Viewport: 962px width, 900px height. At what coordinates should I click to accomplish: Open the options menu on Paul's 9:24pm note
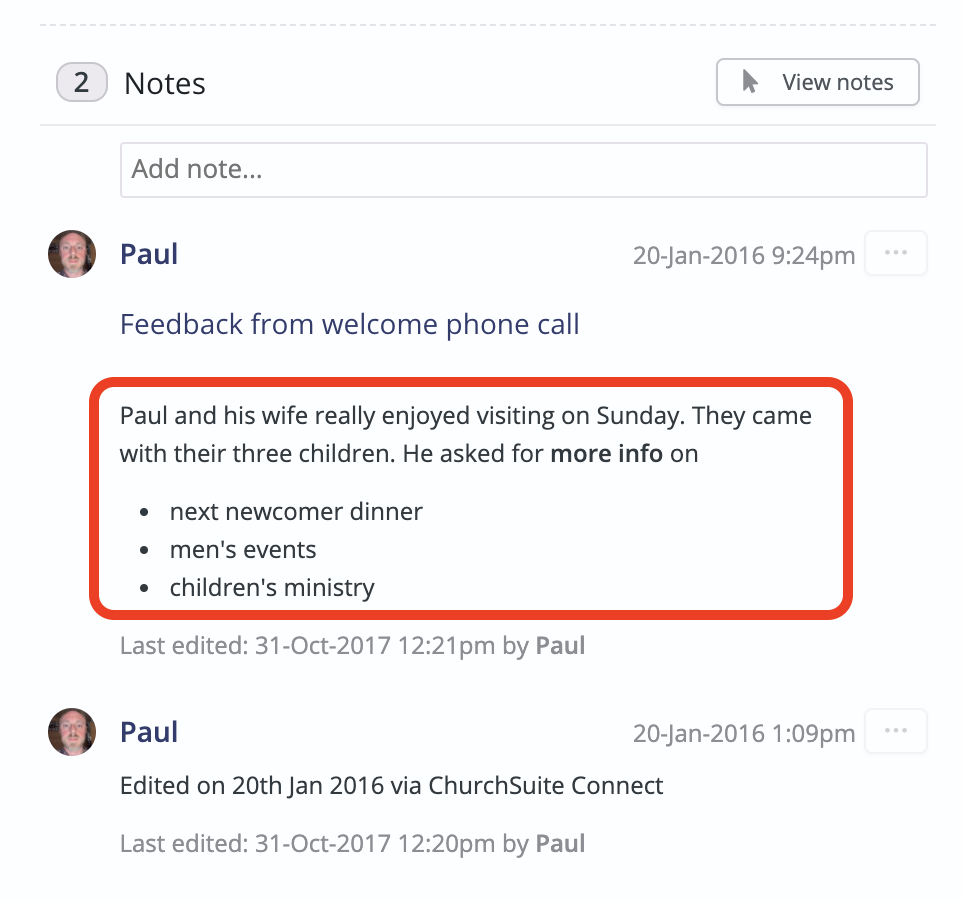[895, 253]
